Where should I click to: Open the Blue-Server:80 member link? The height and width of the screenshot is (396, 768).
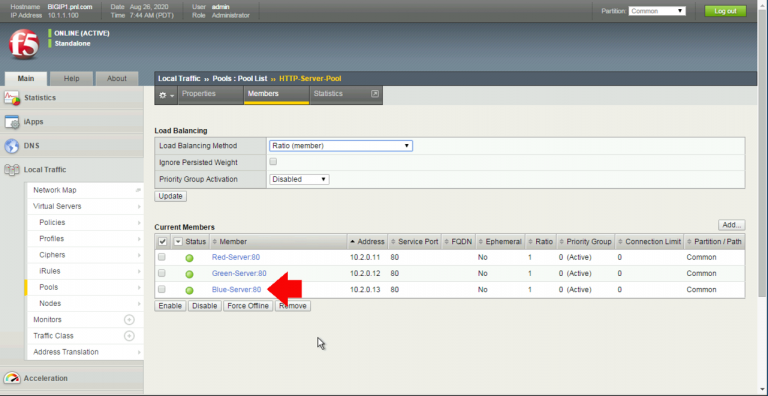(x=236, y=290)
